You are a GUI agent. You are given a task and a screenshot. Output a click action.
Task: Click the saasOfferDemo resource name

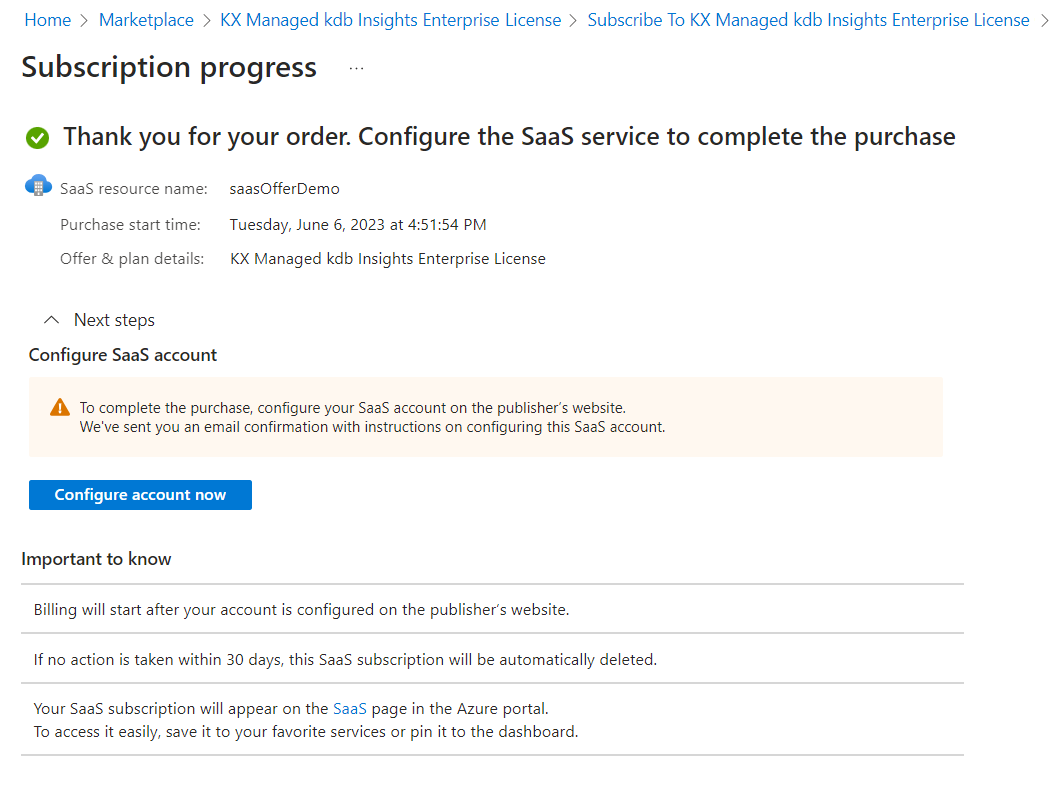pos(284,189)
